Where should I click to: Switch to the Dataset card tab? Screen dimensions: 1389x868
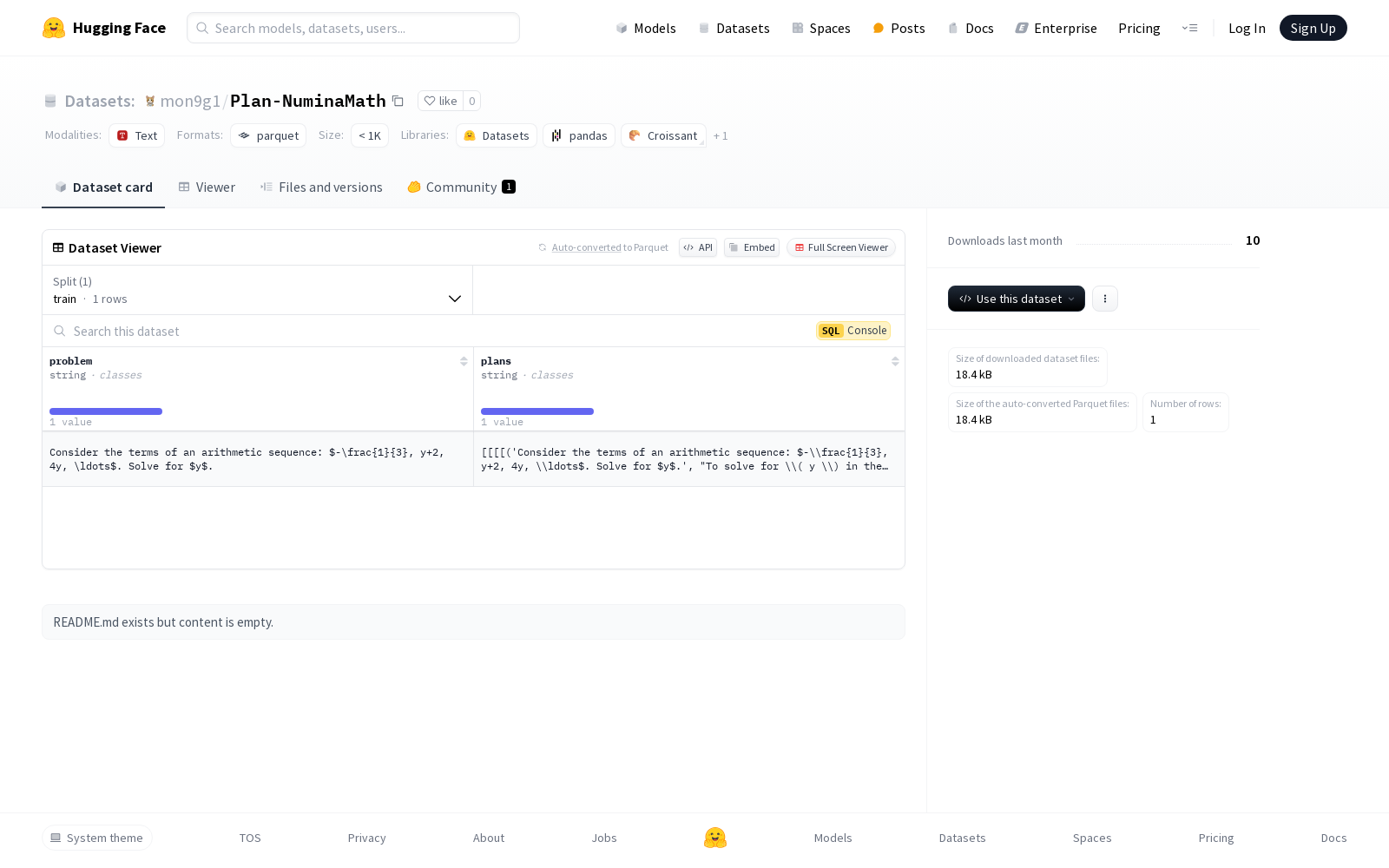click(103, 187)
